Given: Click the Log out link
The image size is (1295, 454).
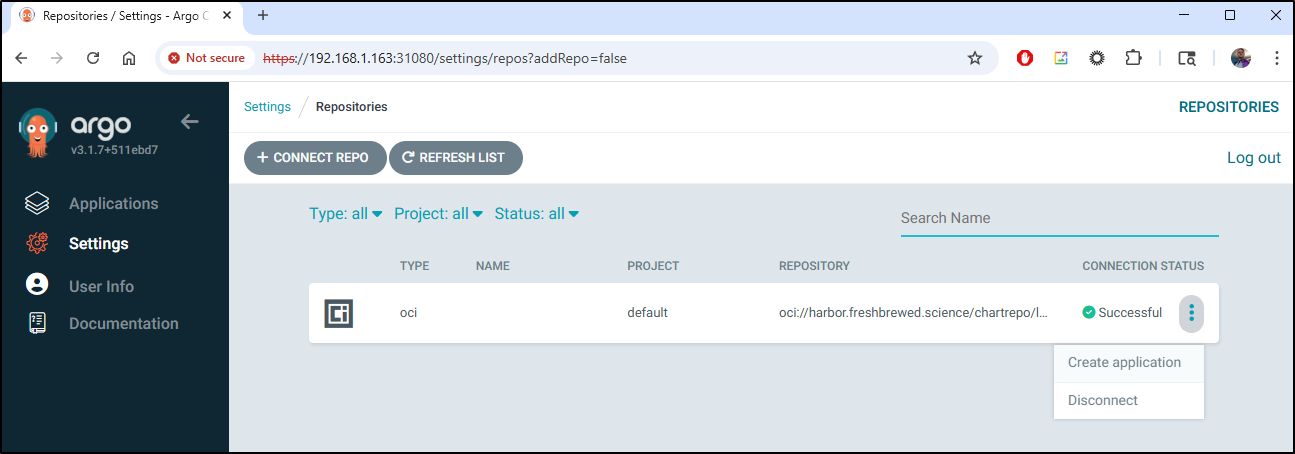Looking at the screenshot, I should click(1253, 158).
